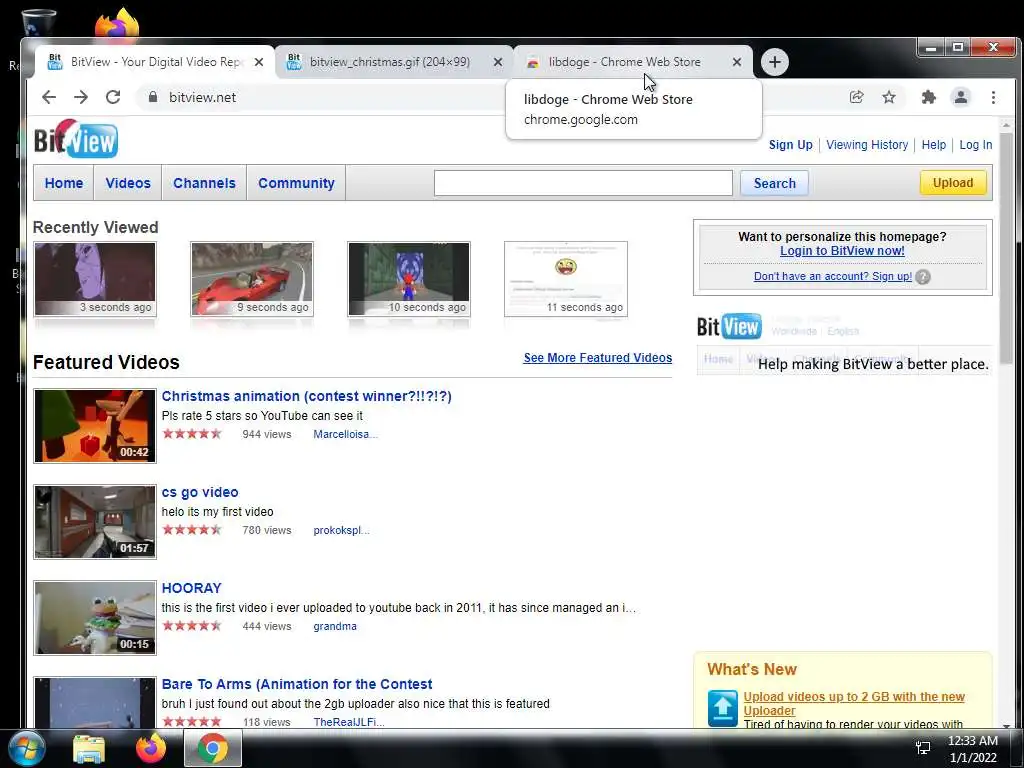
Task: Go back using the browser back arrow
Action: tap(49, 97)
